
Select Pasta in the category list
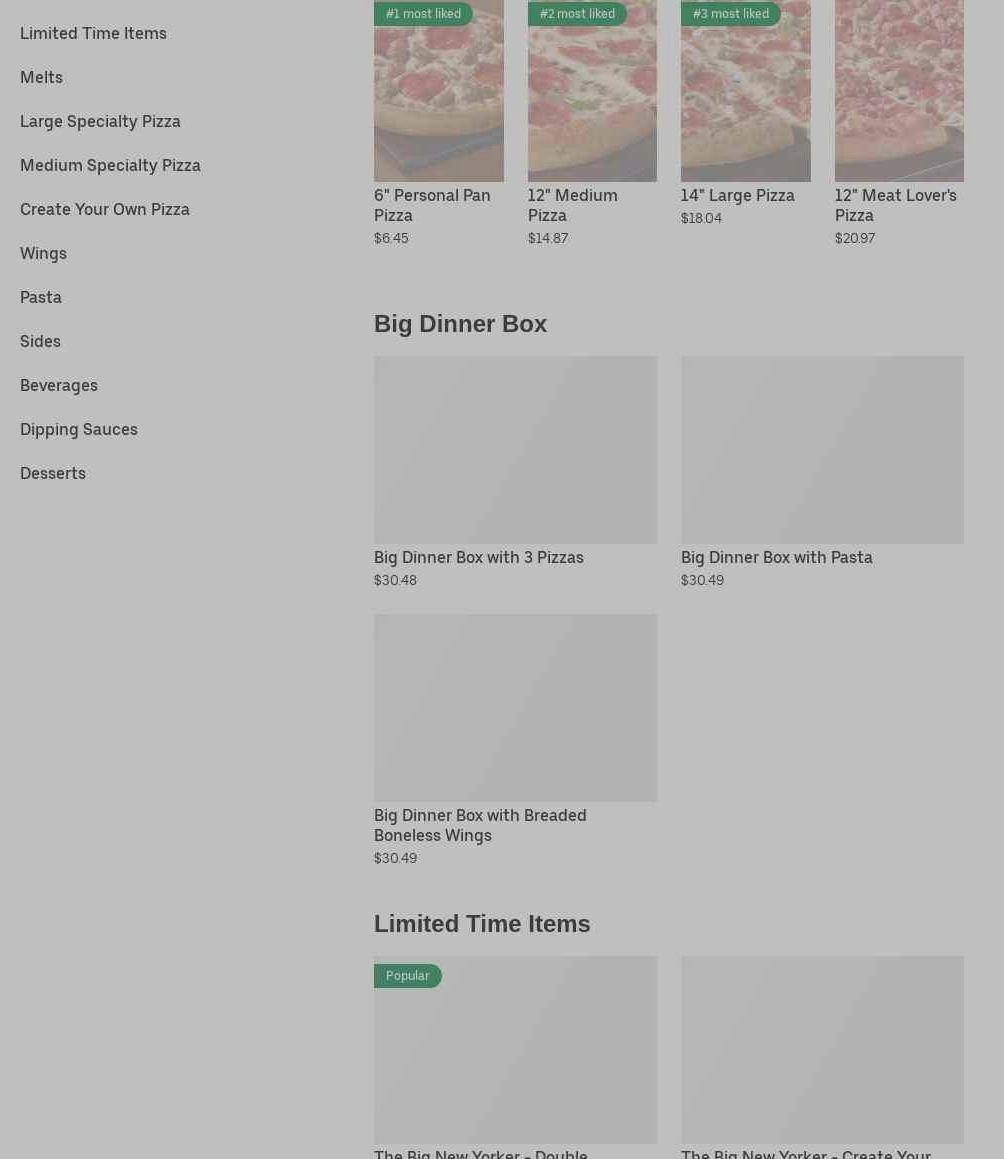41,297
